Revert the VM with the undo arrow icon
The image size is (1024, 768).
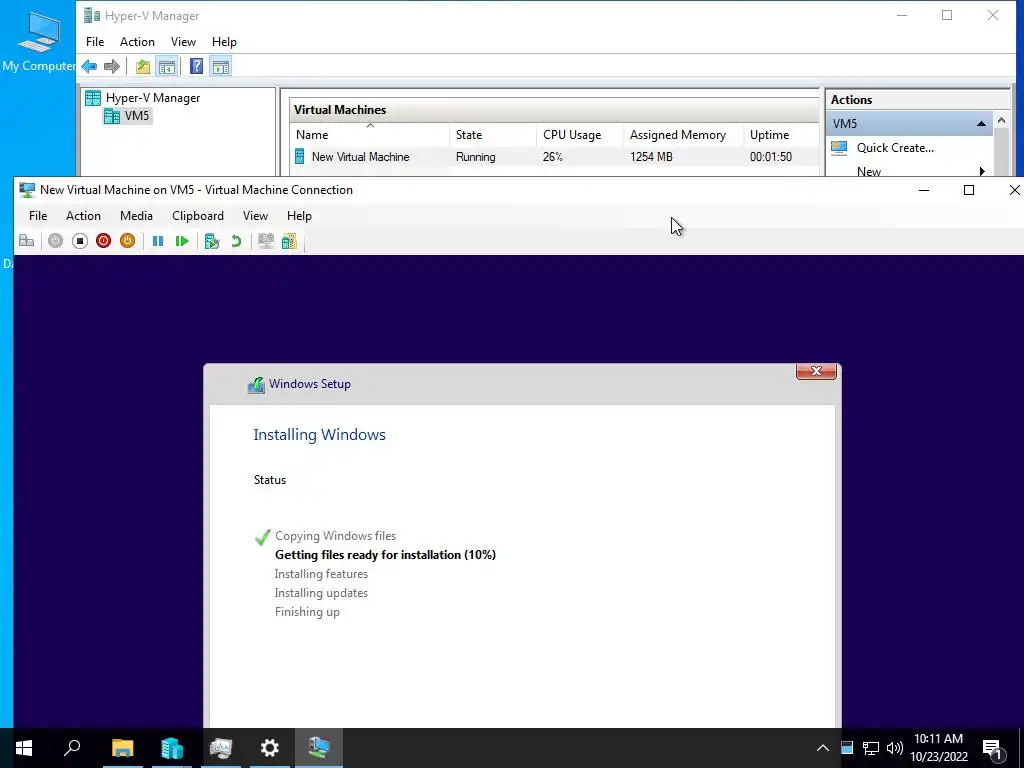pyautogui.click(x=236, y=241)
